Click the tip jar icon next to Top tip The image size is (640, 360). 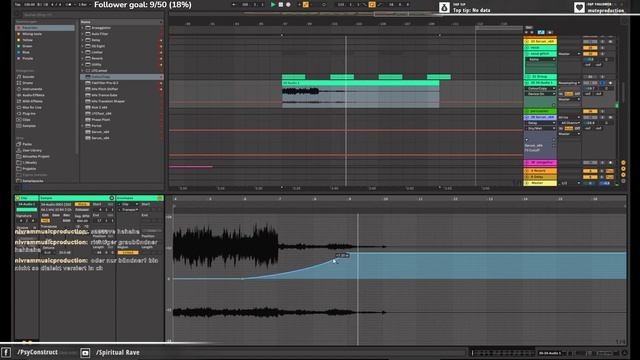(444, 7)
